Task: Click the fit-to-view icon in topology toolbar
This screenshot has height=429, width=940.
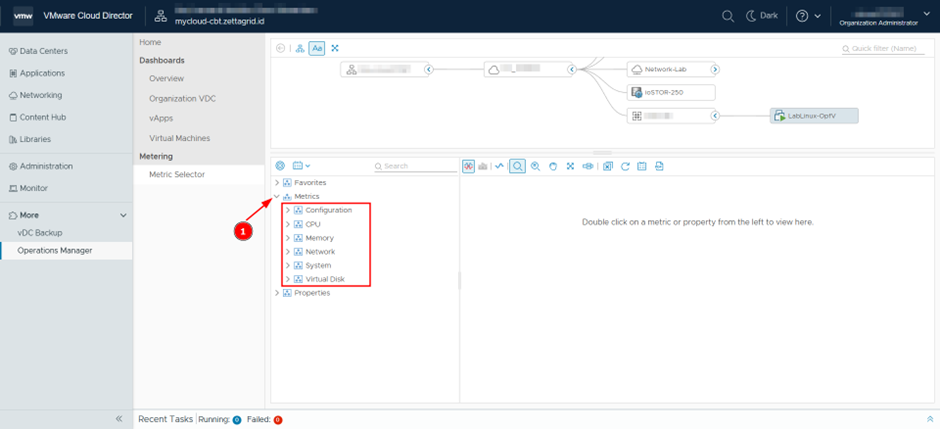Action: (x=335, y=48)
